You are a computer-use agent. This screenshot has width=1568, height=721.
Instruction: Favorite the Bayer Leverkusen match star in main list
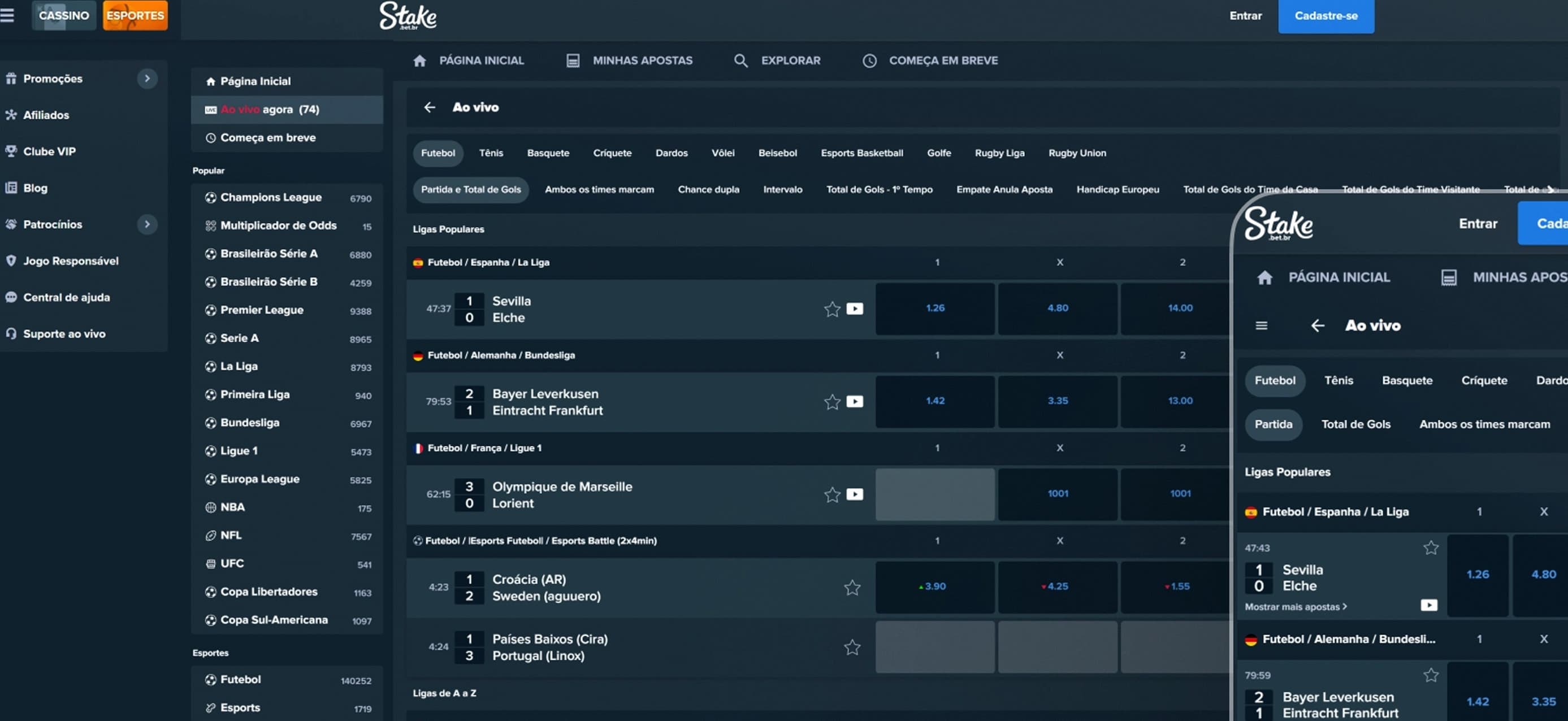pos(832,402)
